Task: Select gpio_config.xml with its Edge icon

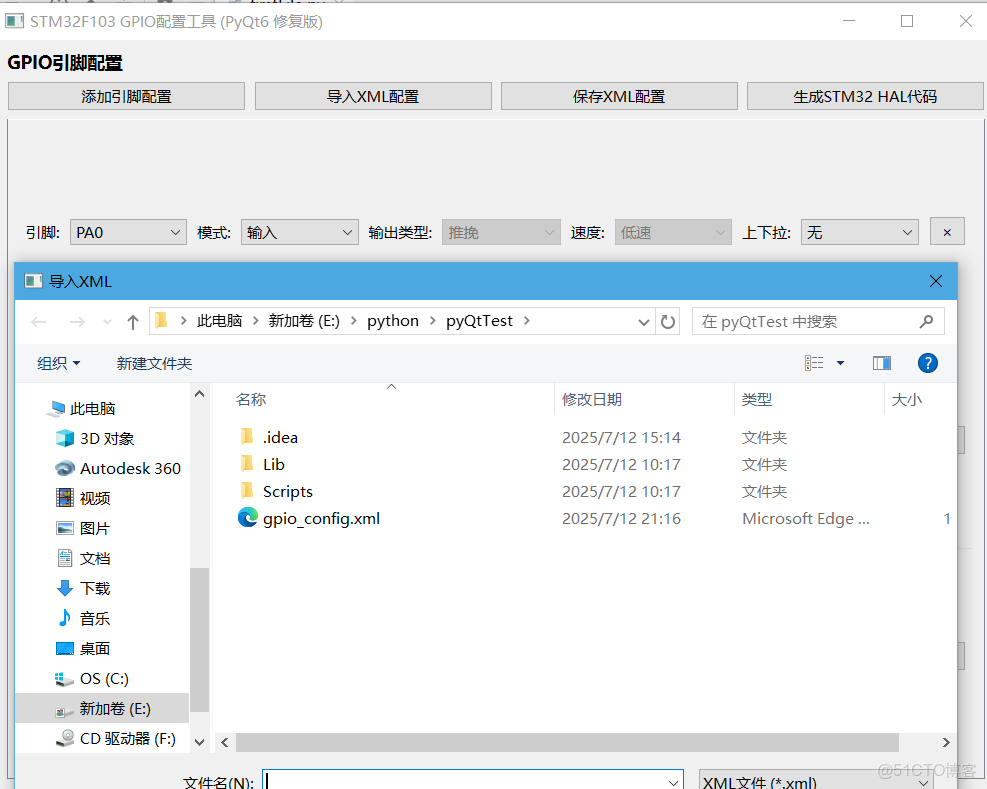Action: (x=319, y=518)
